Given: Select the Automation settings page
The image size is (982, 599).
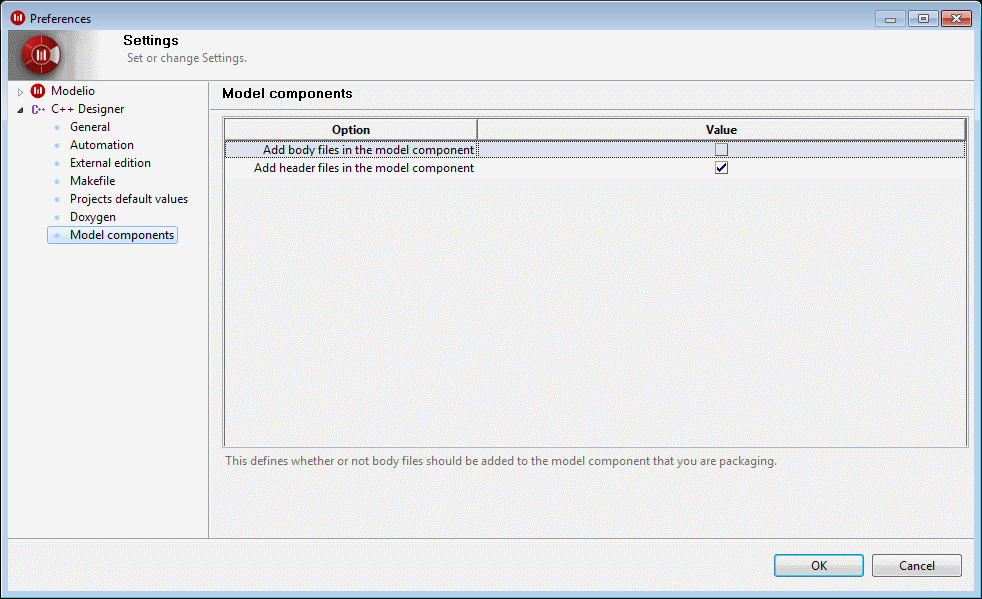Looking at the screenshot, I should pyautogui.click(x=101, y=145).
